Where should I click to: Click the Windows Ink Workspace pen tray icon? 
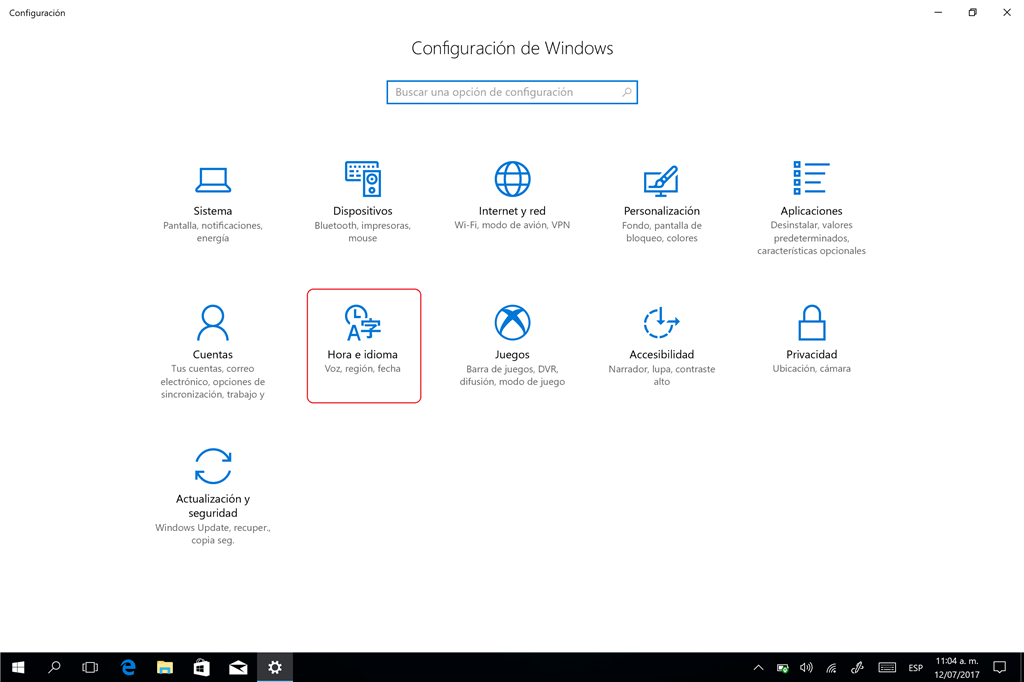[x=857, y=668]
